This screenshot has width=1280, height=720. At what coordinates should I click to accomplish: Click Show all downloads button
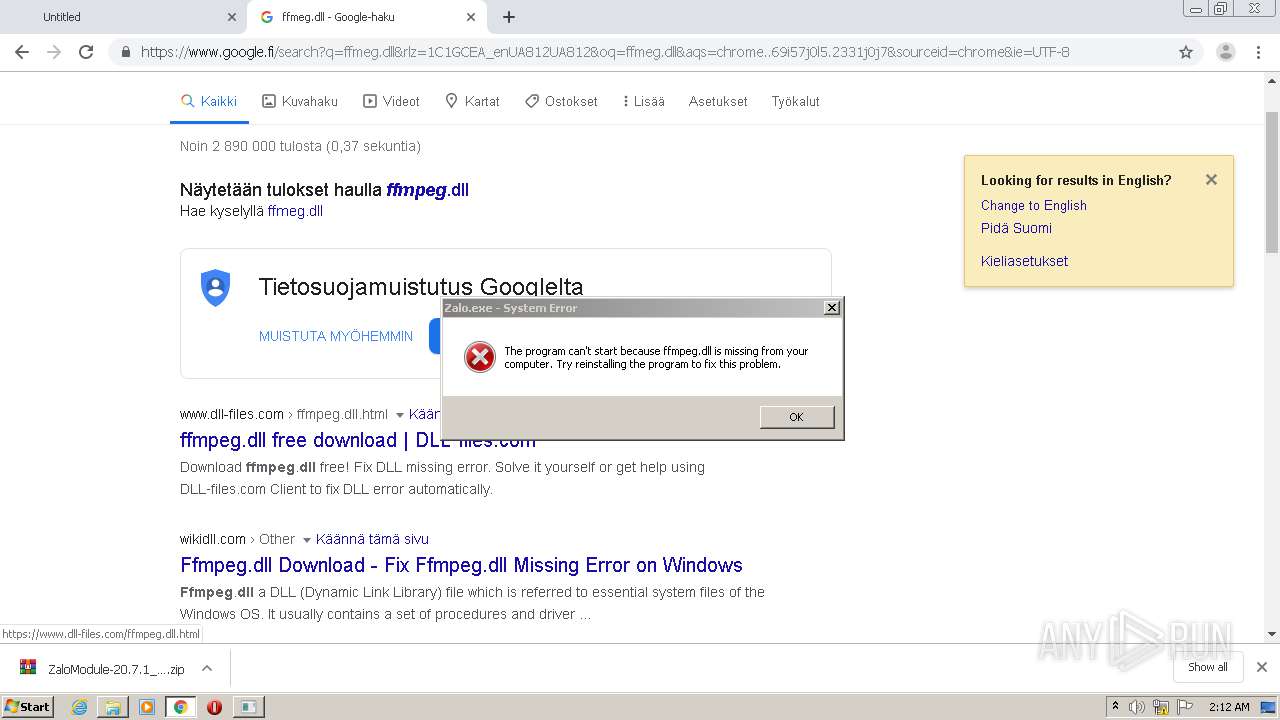pyautogui.click(x=1207, y=667)
